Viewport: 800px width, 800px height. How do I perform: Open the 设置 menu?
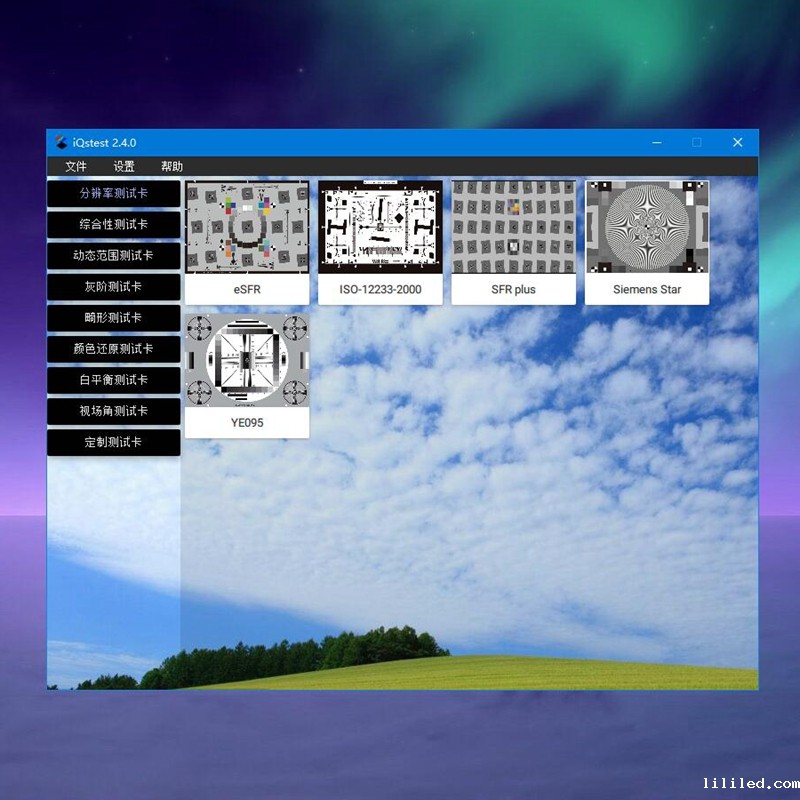coord(124,167)
